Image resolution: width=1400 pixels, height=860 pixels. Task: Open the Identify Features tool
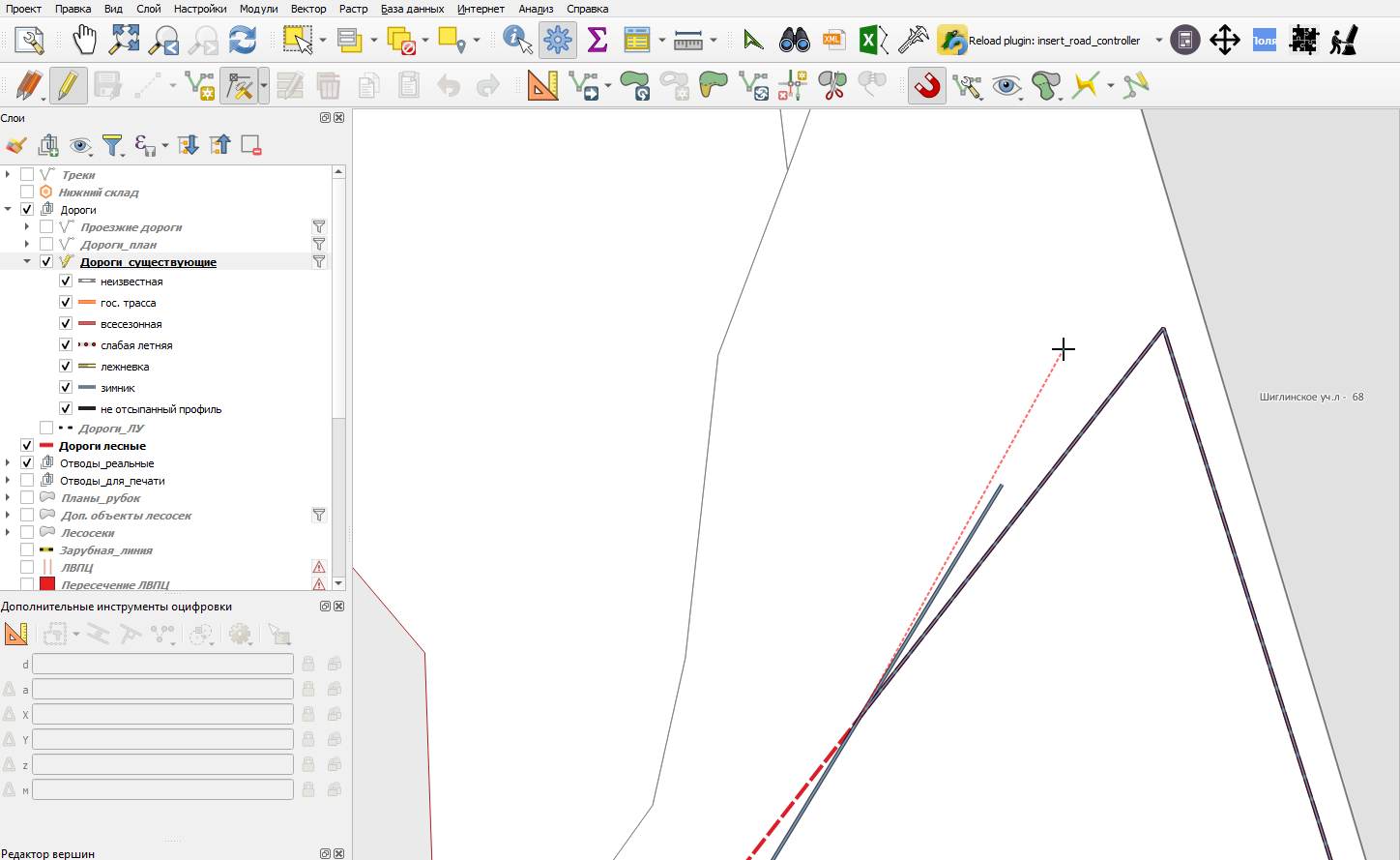pyautogui.click(x=517, y=41)
